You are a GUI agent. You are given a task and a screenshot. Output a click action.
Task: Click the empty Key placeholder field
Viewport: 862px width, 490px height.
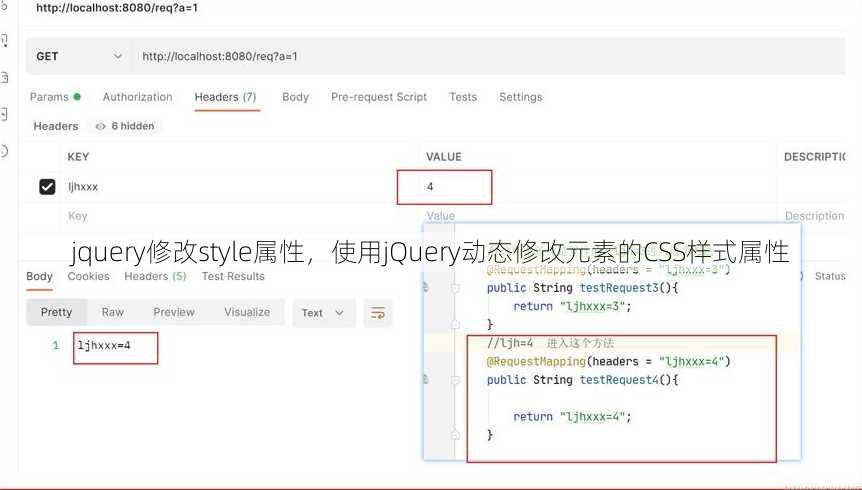point(239,216)
